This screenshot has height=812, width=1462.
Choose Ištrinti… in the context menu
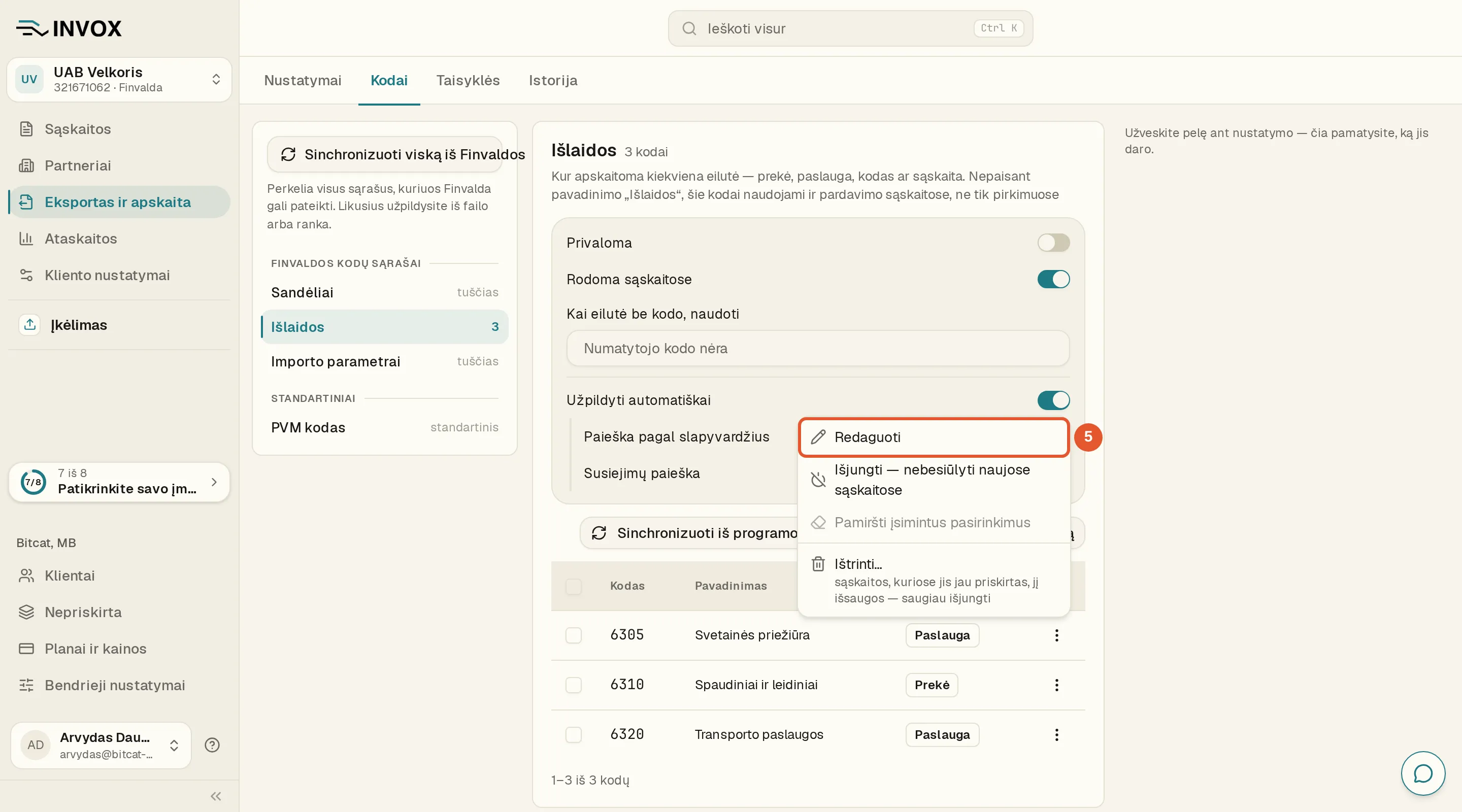[934, 580]
